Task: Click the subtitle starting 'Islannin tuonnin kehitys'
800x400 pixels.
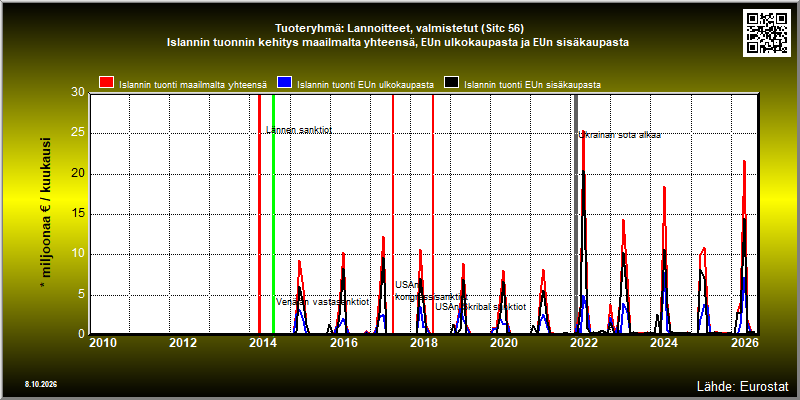Action: (x=398, y=43)
